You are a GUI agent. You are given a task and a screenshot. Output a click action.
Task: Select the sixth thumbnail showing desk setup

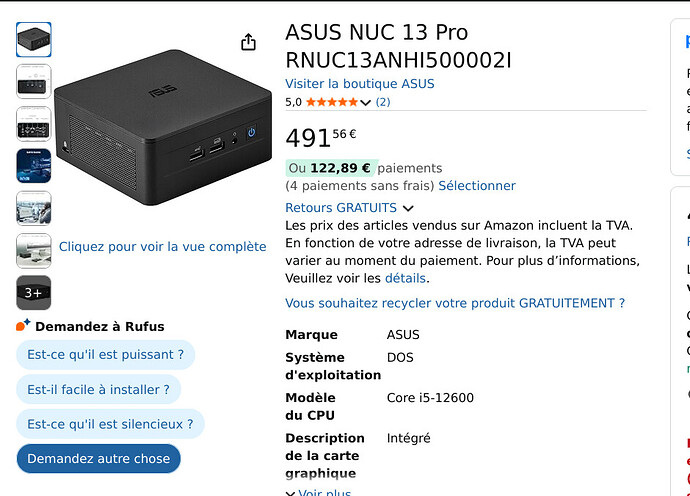(34, 250)
